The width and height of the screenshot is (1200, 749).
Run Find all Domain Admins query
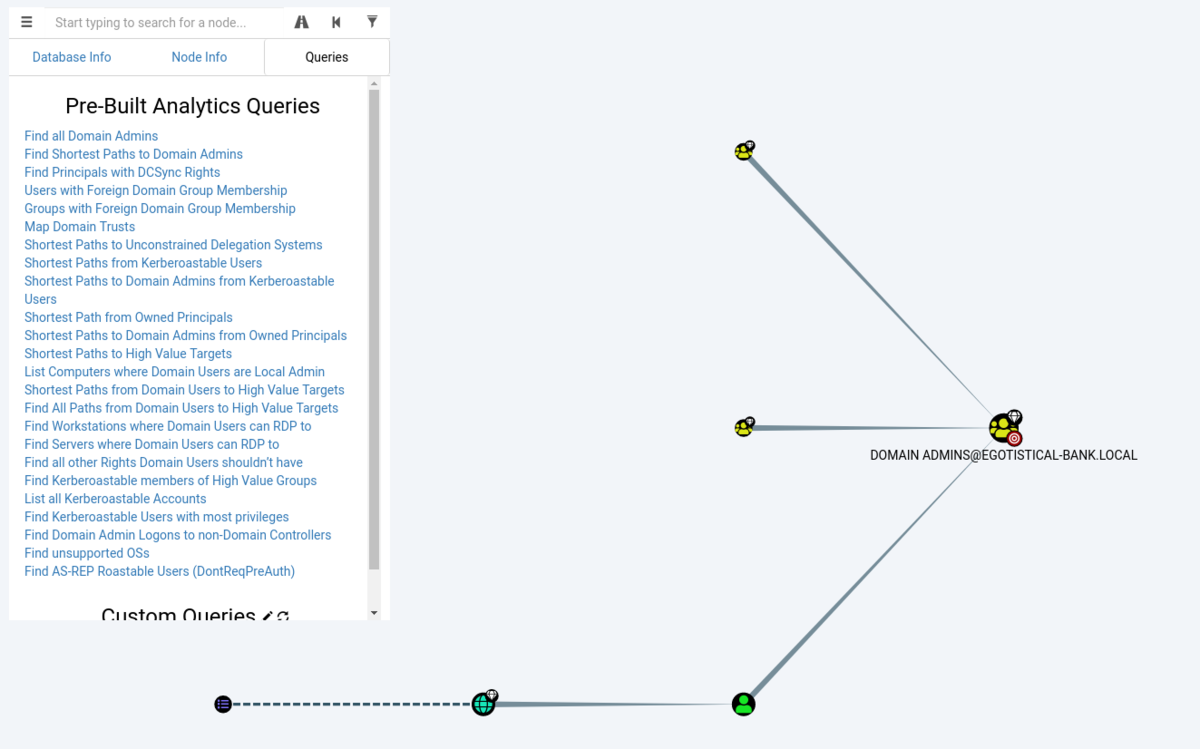(91, 136)
